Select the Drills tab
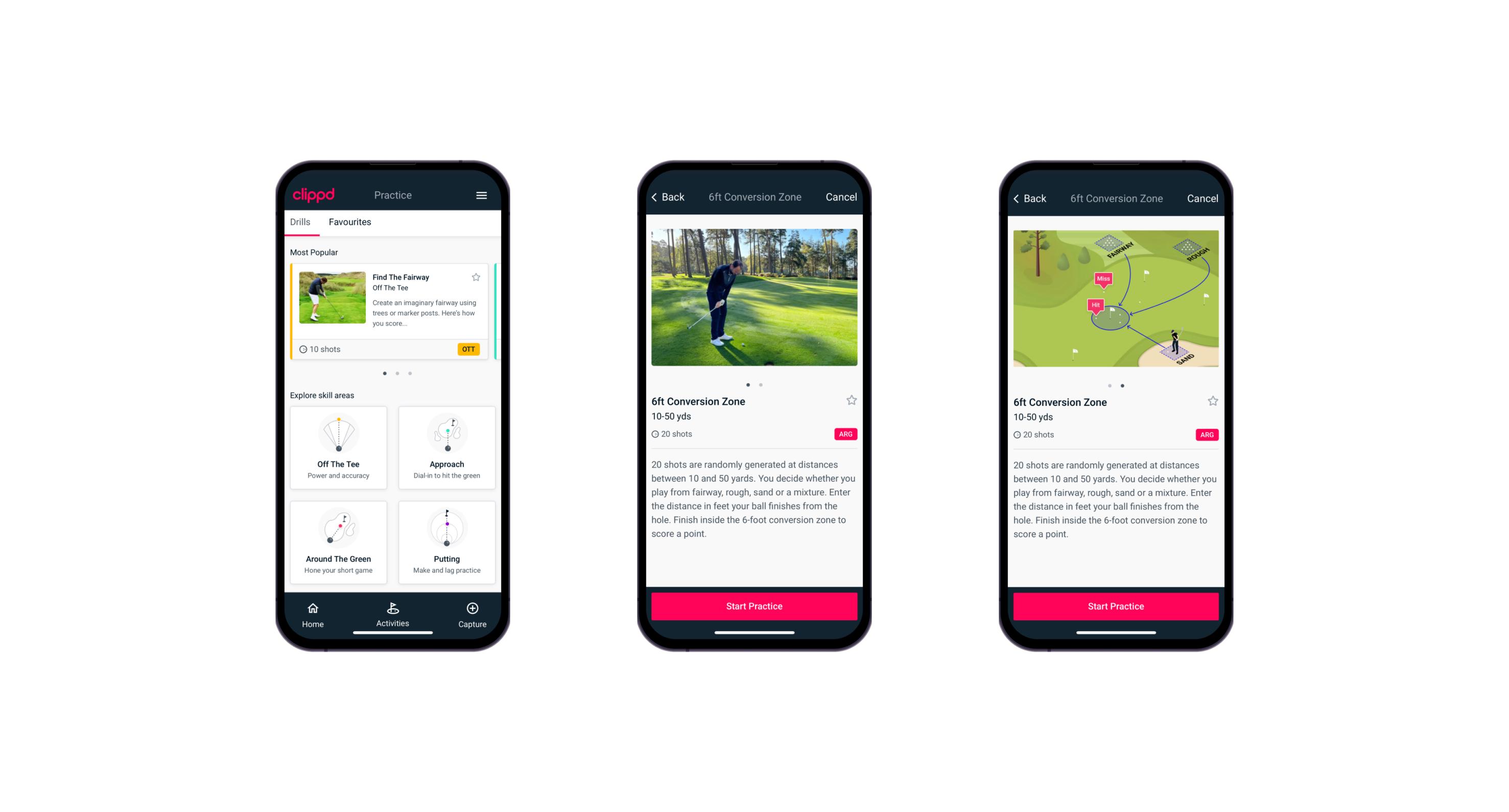The image size is (1509, 812). click(301, 221)
